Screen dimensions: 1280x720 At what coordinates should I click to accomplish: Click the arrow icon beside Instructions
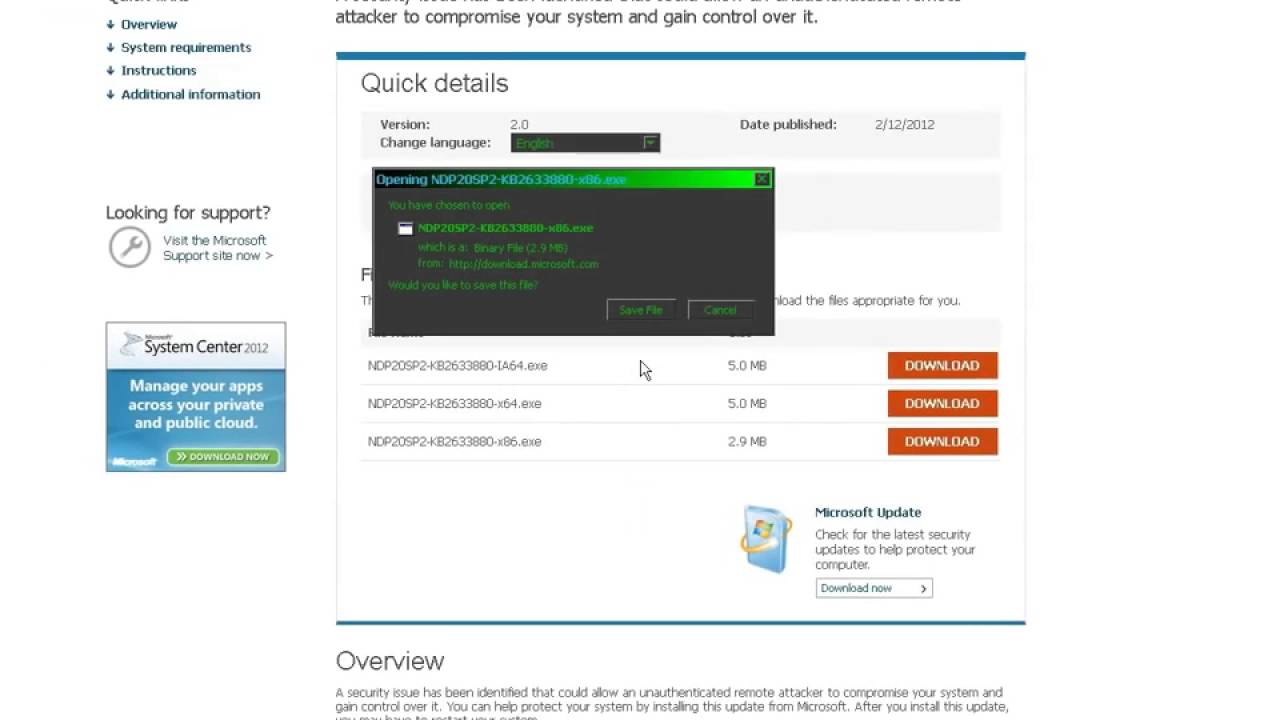[x=110, y=70]
